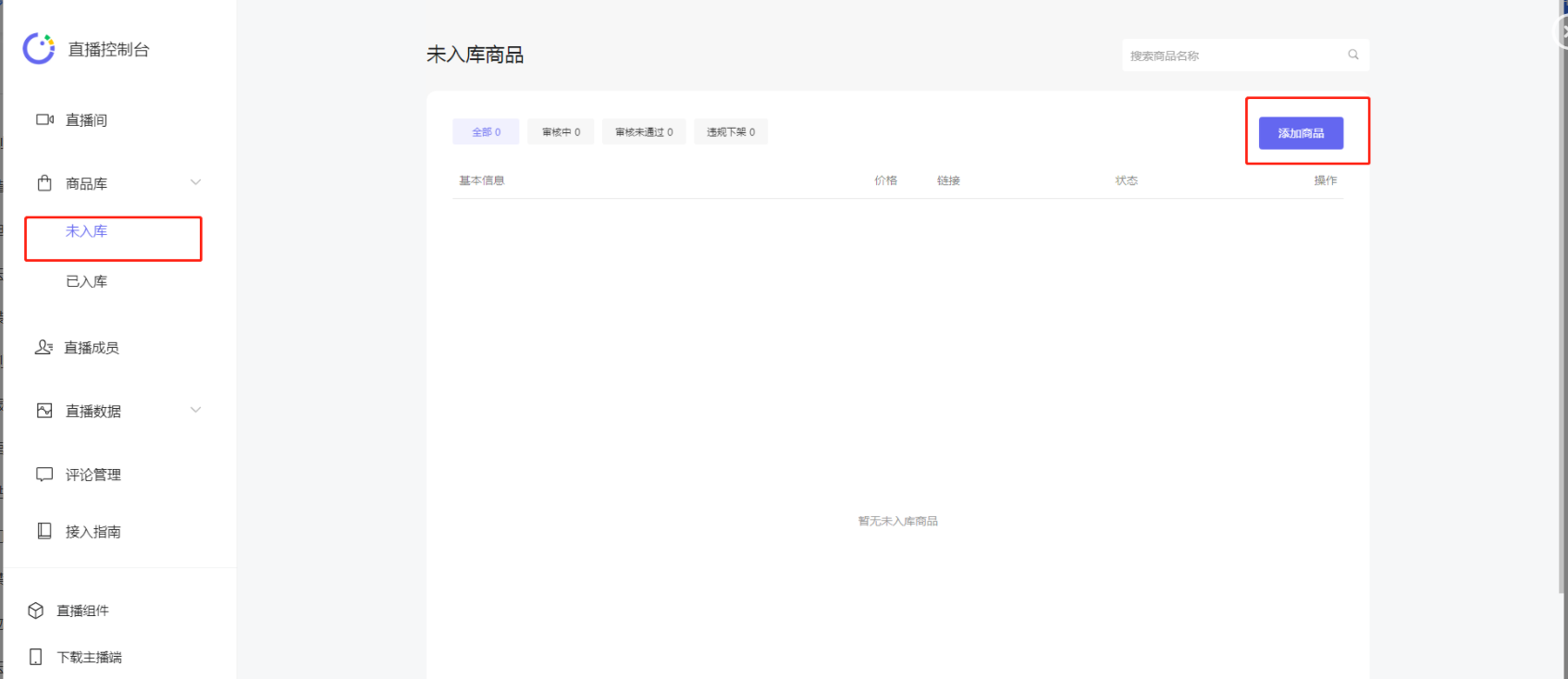Click the phone icon beside 下载主播端
Screen dimensions: 1568x679
pos(36,657)
